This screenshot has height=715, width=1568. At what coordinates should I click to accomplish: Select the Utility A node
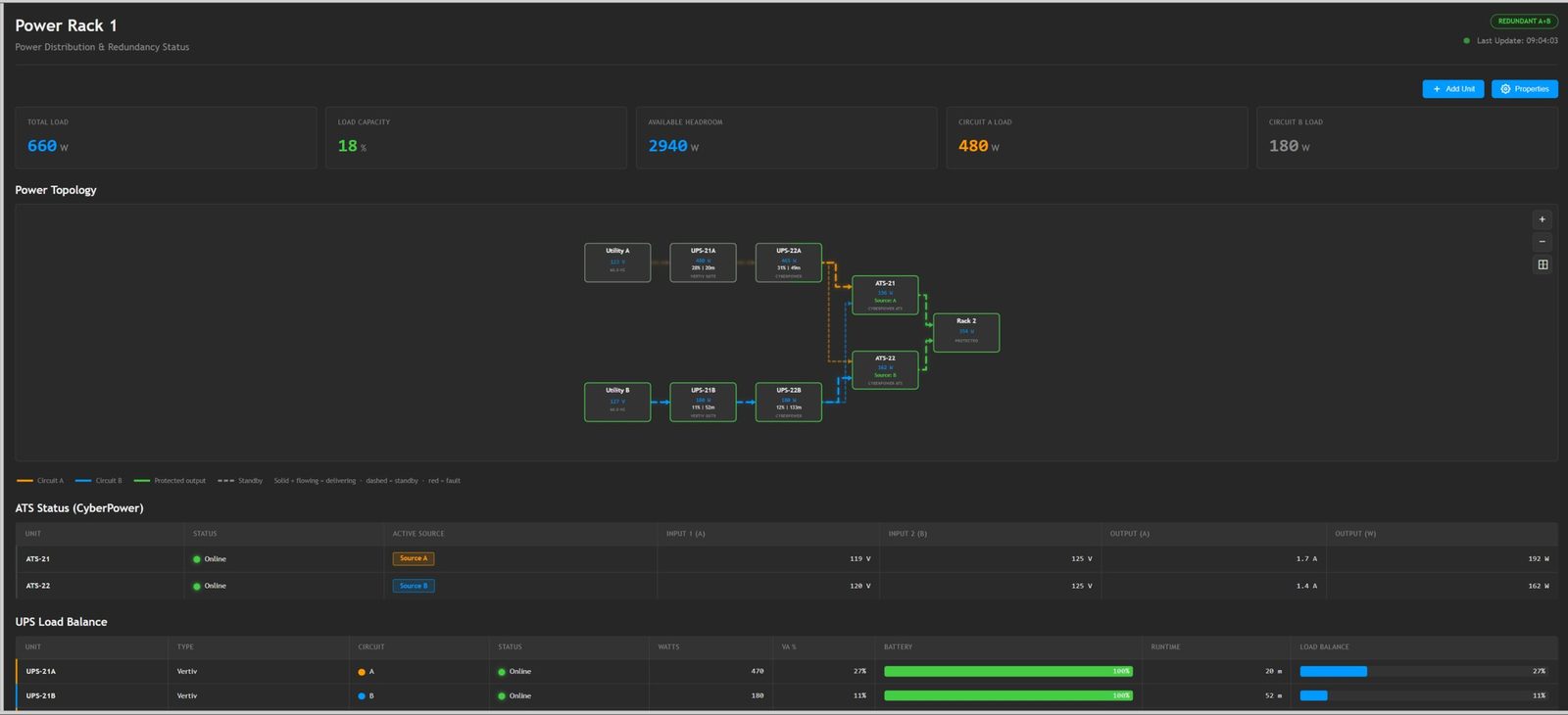pos(617,262)
